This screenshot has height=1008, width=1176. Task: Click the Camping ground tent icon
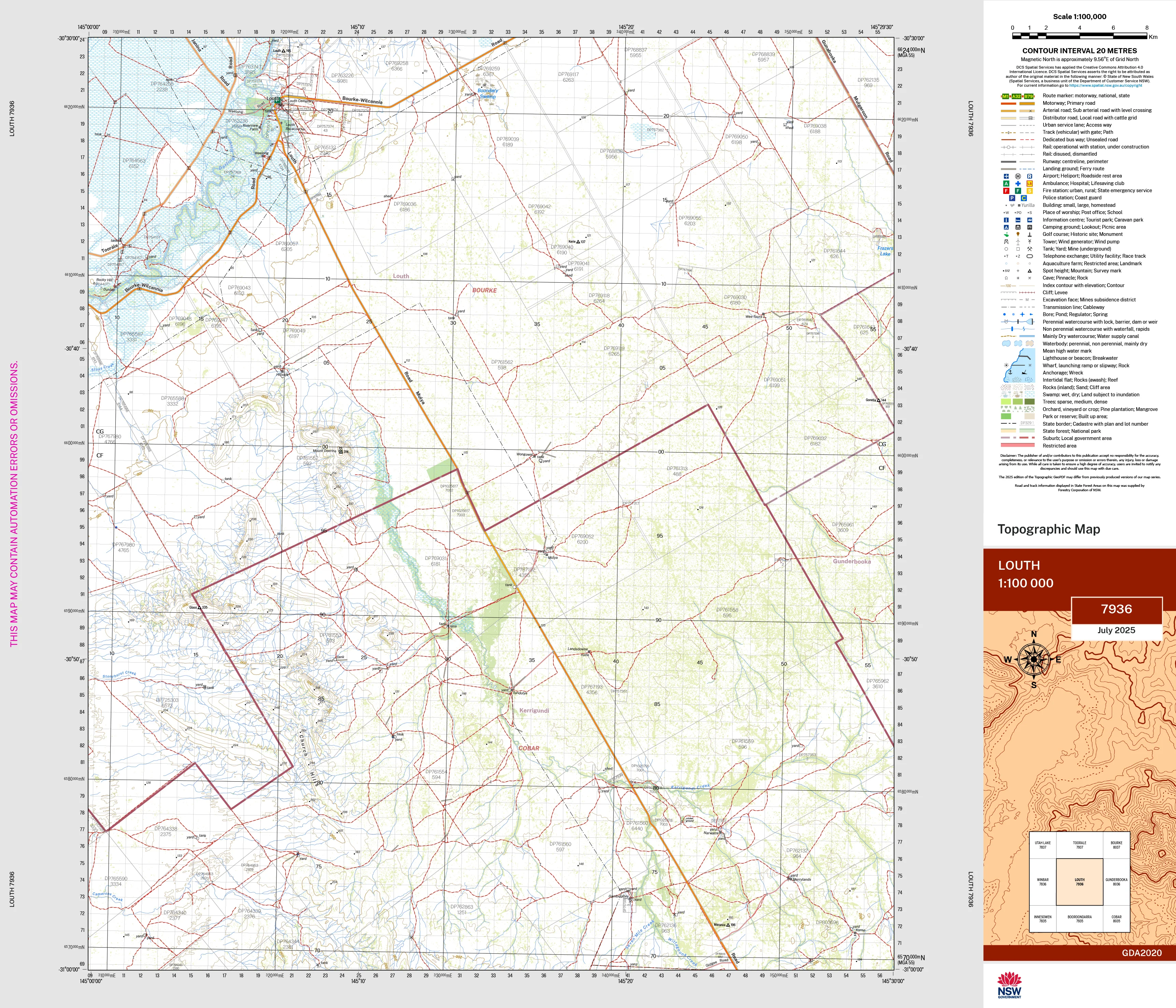[x=1006, y=227]
